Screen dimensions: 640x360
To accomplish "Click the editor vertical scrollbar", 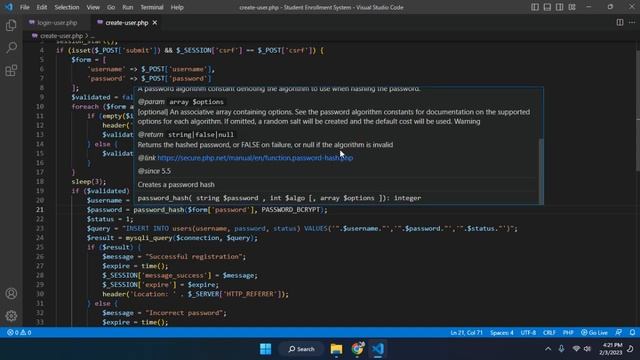I will tap(638, 110).
